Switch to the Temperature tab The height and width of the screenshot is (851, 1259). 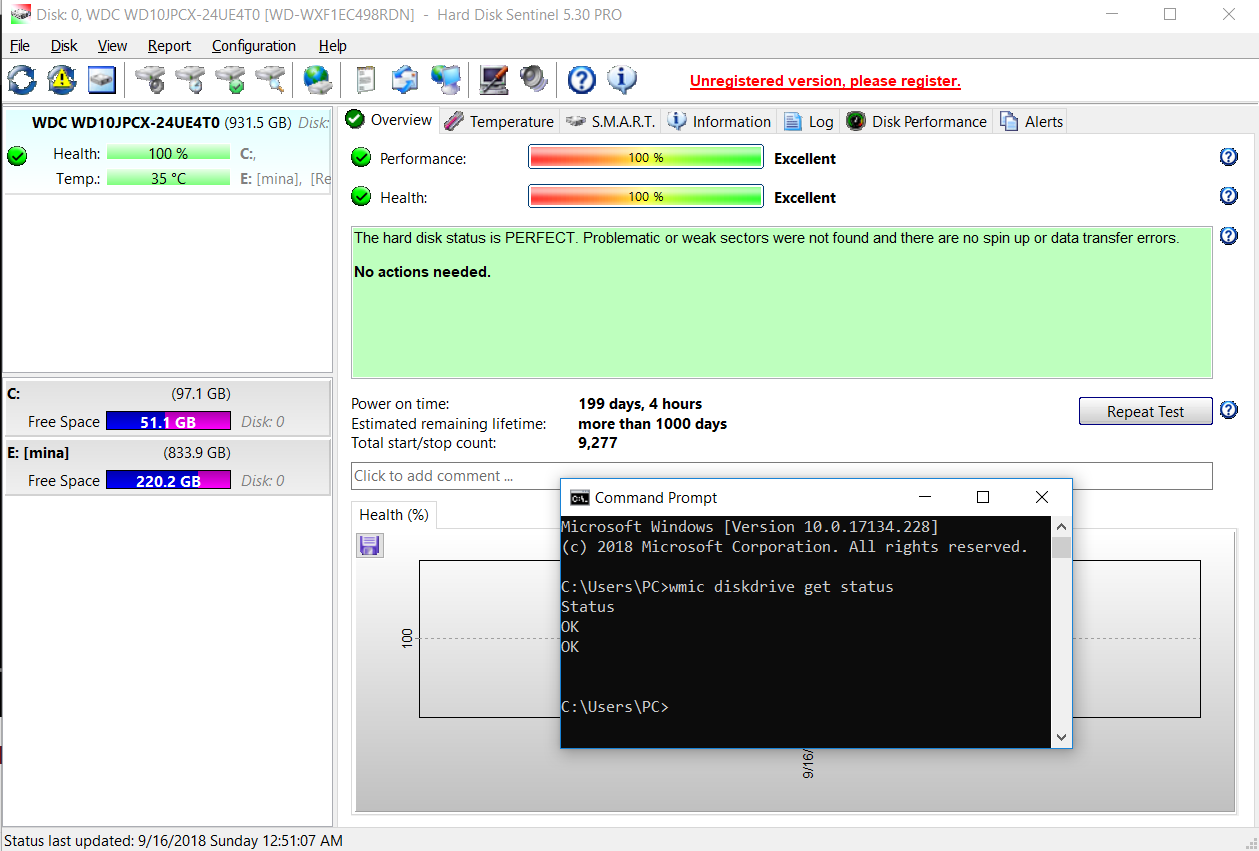pyautogui.click(x=499, y=121)
